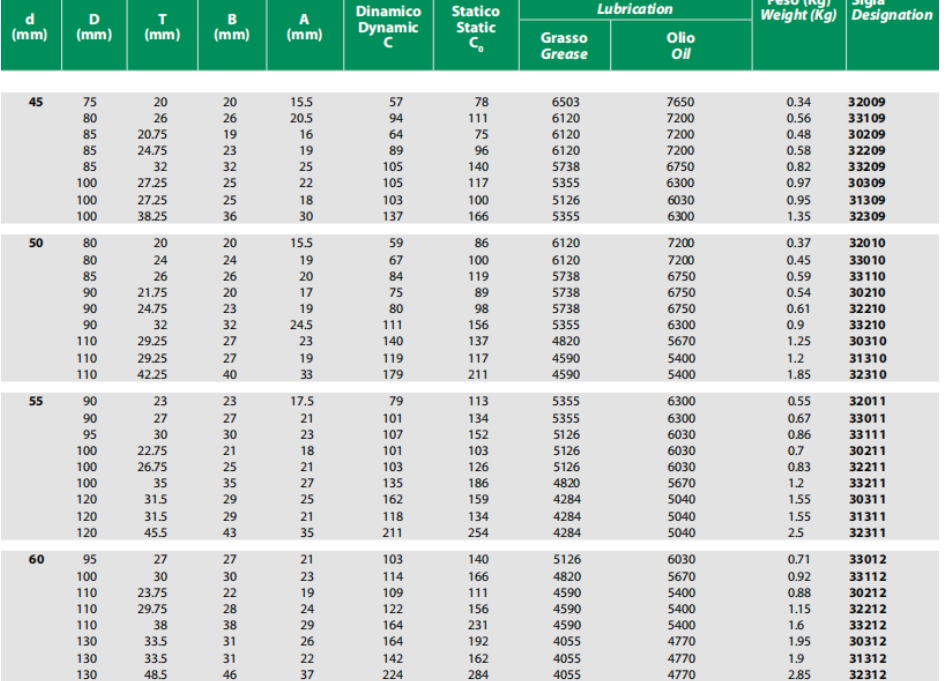Select designation 30209

[x=867, y=134]
